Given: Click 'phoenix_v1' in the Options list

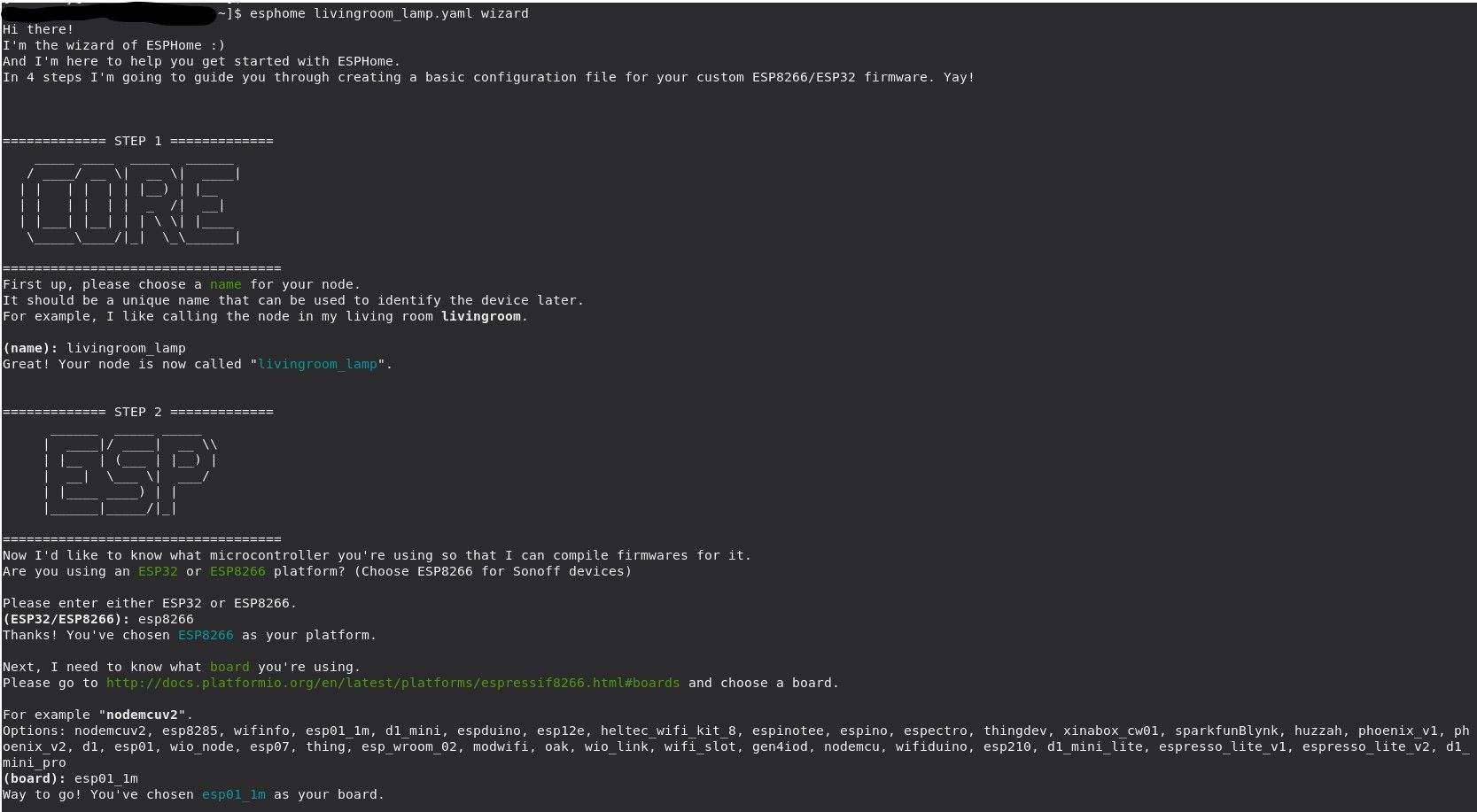Looking at the screenshot, I should [1398, 731].
